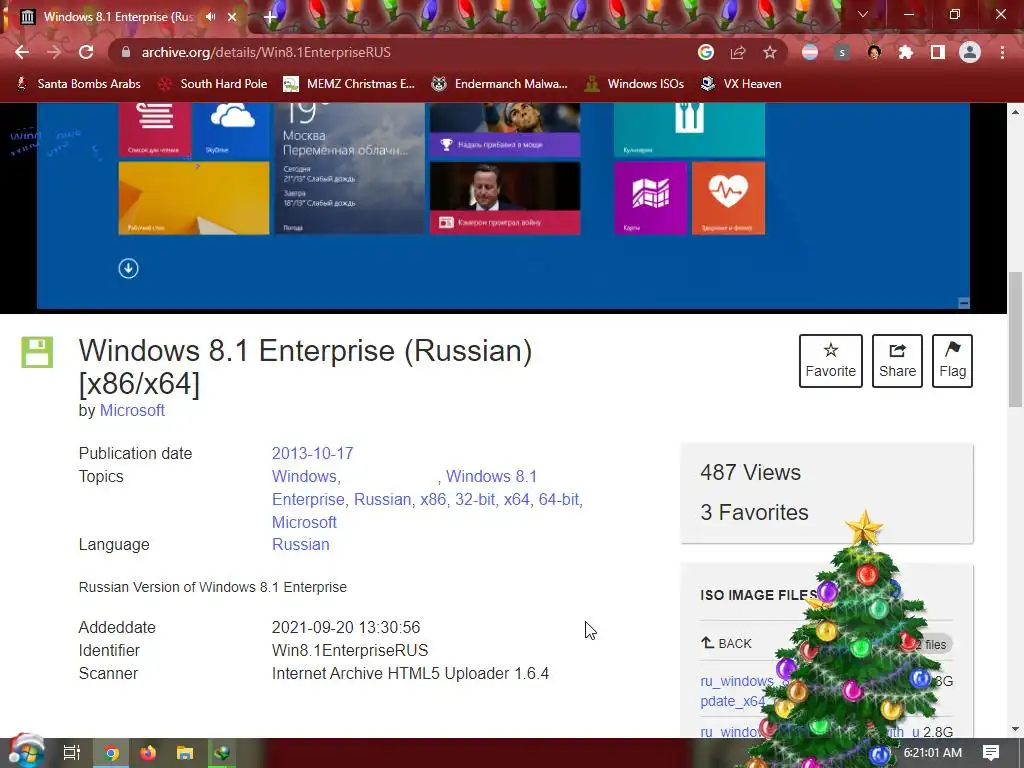Click the scrollbar up arrow
1024x768 pixels.
coord(1016,112)
